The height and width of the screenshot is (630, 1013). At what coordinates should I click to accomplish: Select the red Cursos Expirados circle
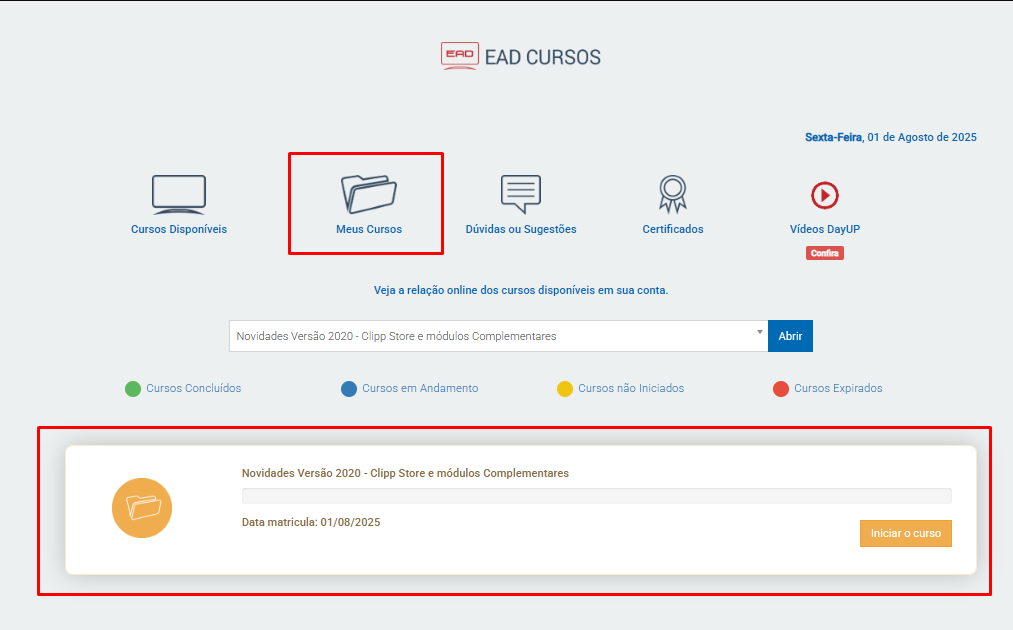pyautogui.click(x=781, y=389)
